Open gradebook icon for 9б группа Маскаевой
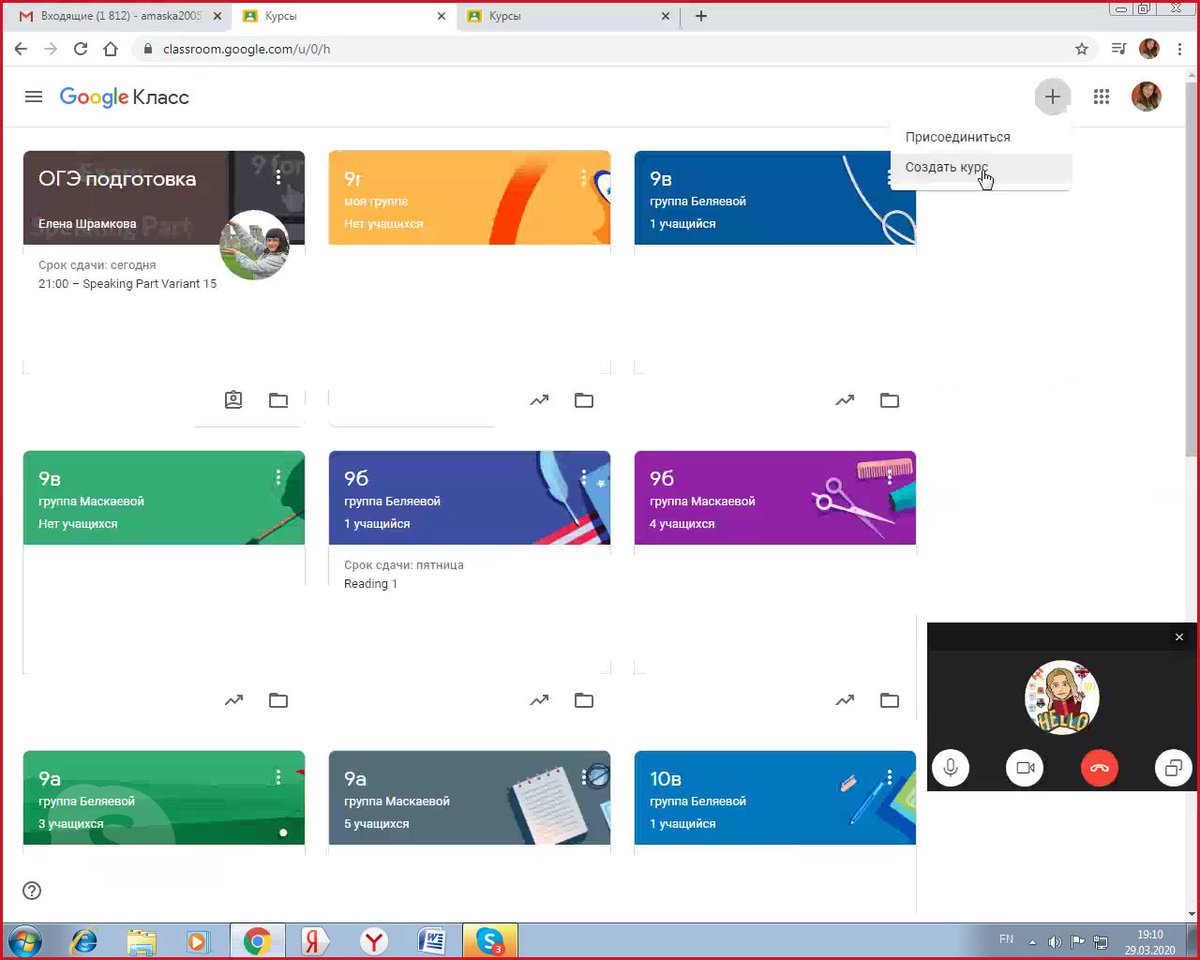 (845, 700)
